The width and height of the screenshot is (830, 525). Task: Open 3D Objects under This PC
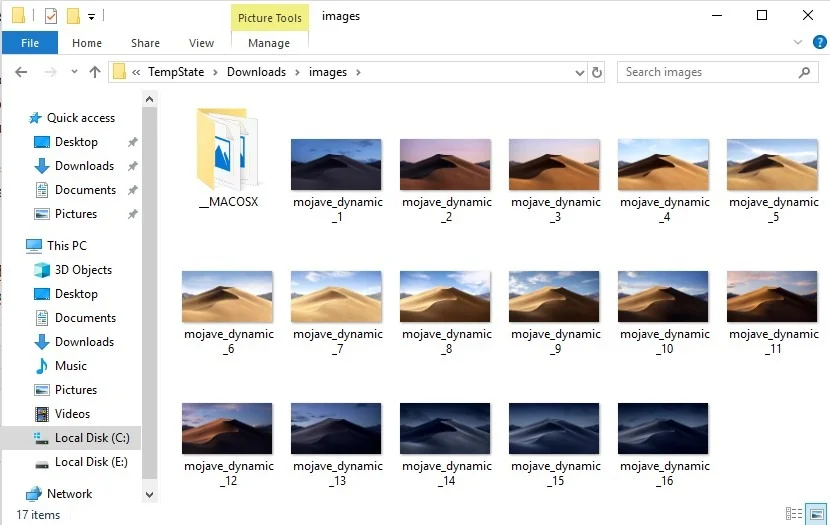(83, 270)
